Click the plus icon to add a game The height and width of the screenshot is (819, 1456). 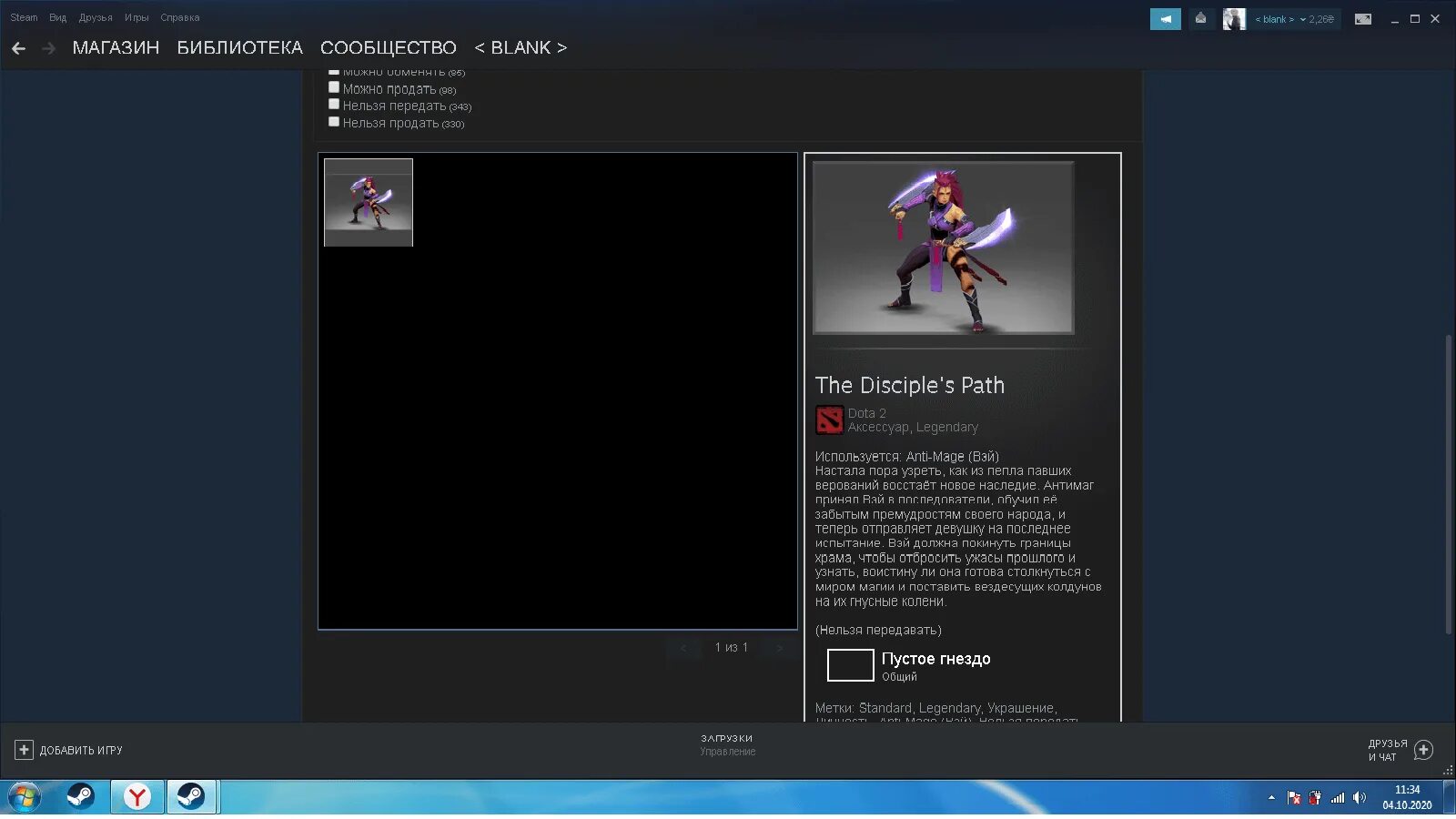24,750
